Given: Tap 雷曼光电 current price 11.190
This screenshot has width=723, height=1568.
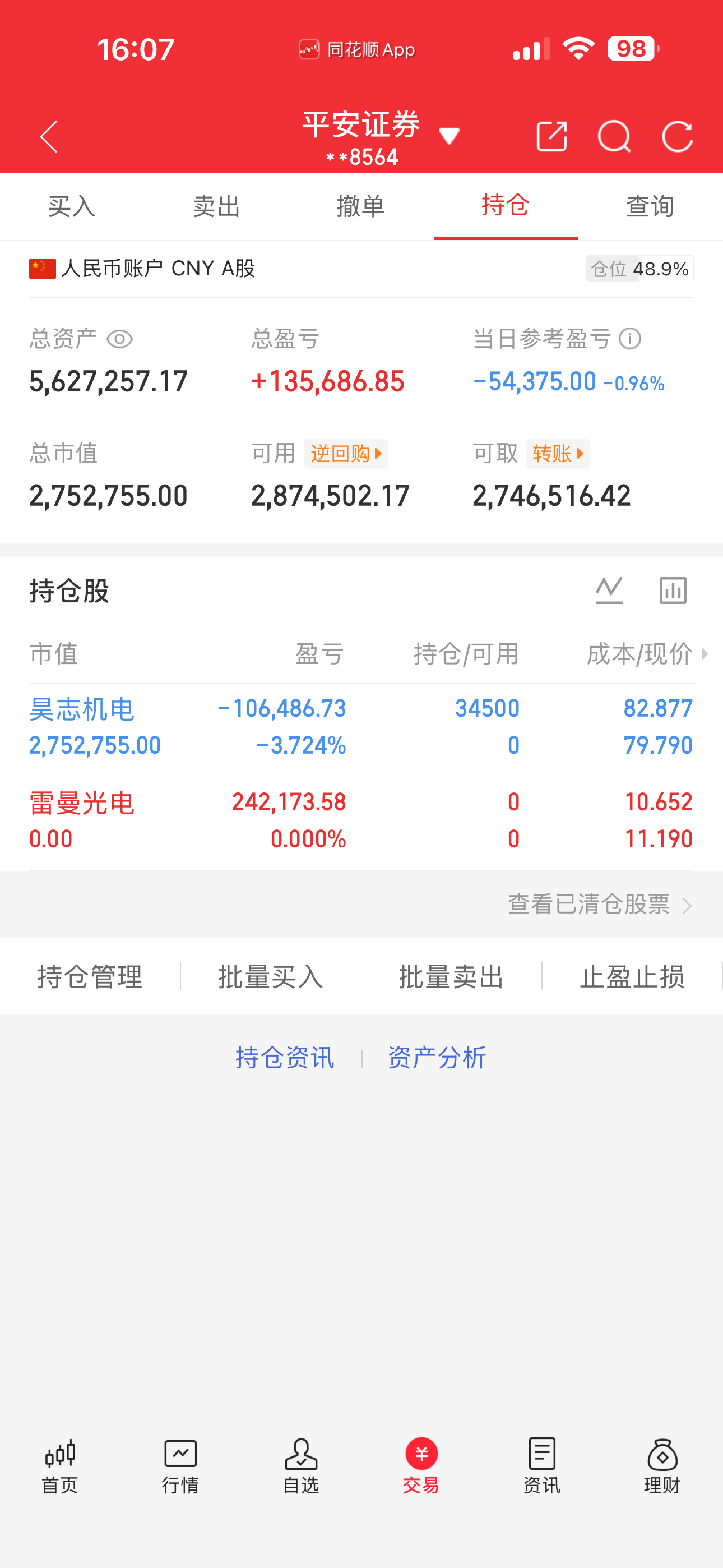Looking at the screenshot, I should (659, 840).
